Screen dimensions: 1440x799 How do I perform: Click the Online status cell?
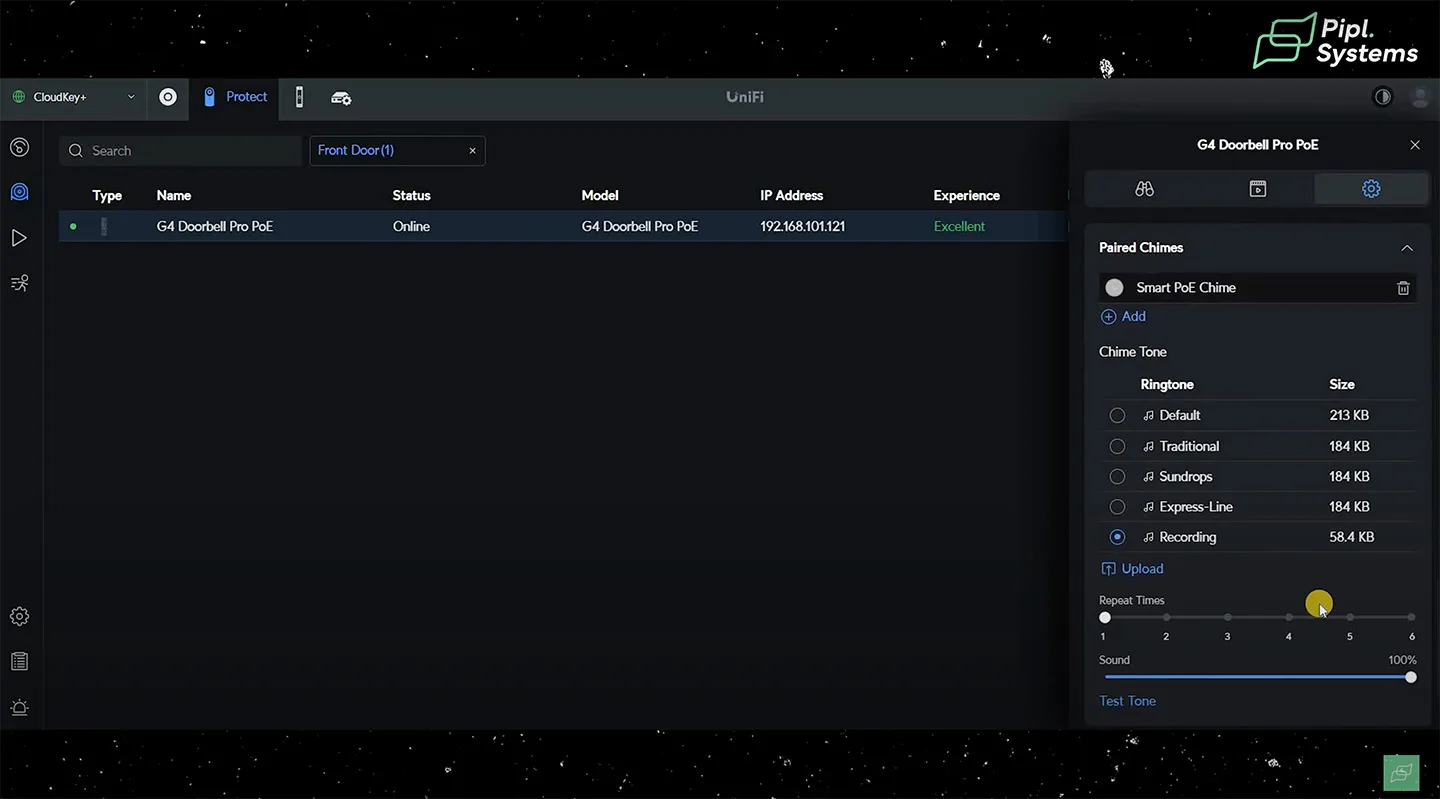411,226
